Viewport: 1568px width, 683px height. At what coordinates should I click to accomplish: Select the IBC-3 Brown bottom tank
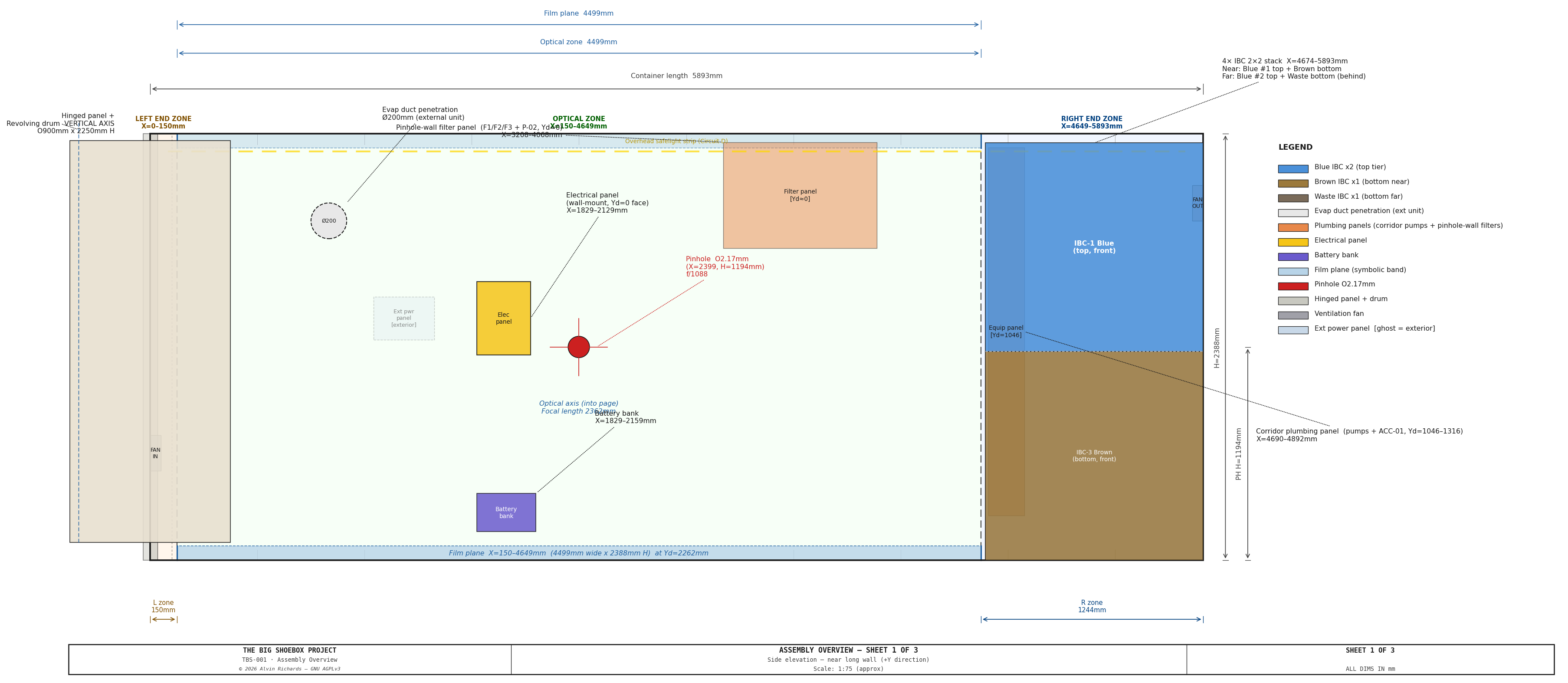point(1094,456)
